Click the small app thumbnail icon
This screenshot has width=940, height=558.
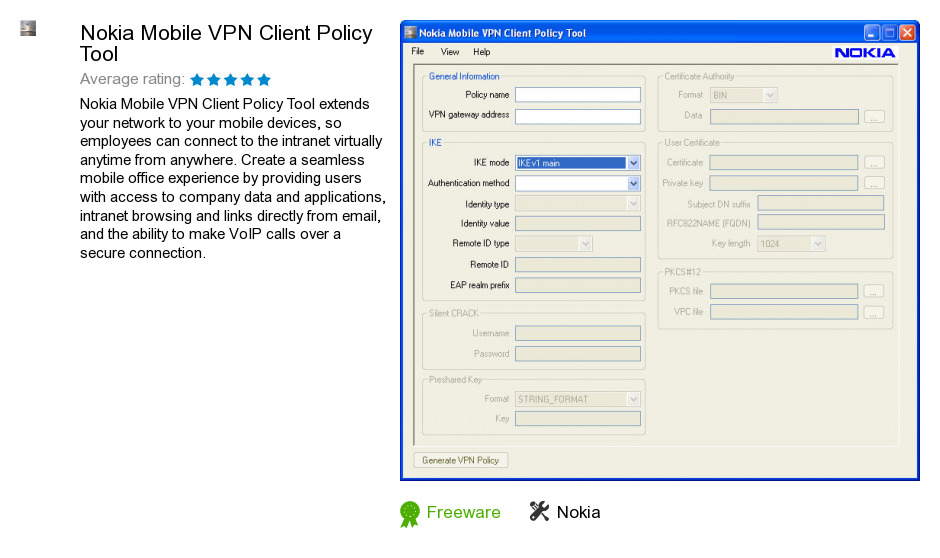pos(28,28)
